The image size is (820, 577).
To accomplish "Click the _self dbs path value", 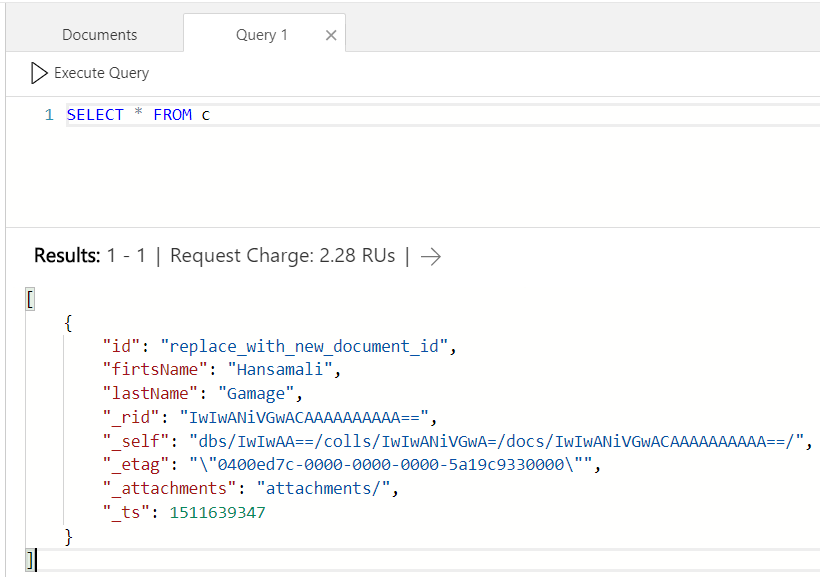I will tap(496, 442).
